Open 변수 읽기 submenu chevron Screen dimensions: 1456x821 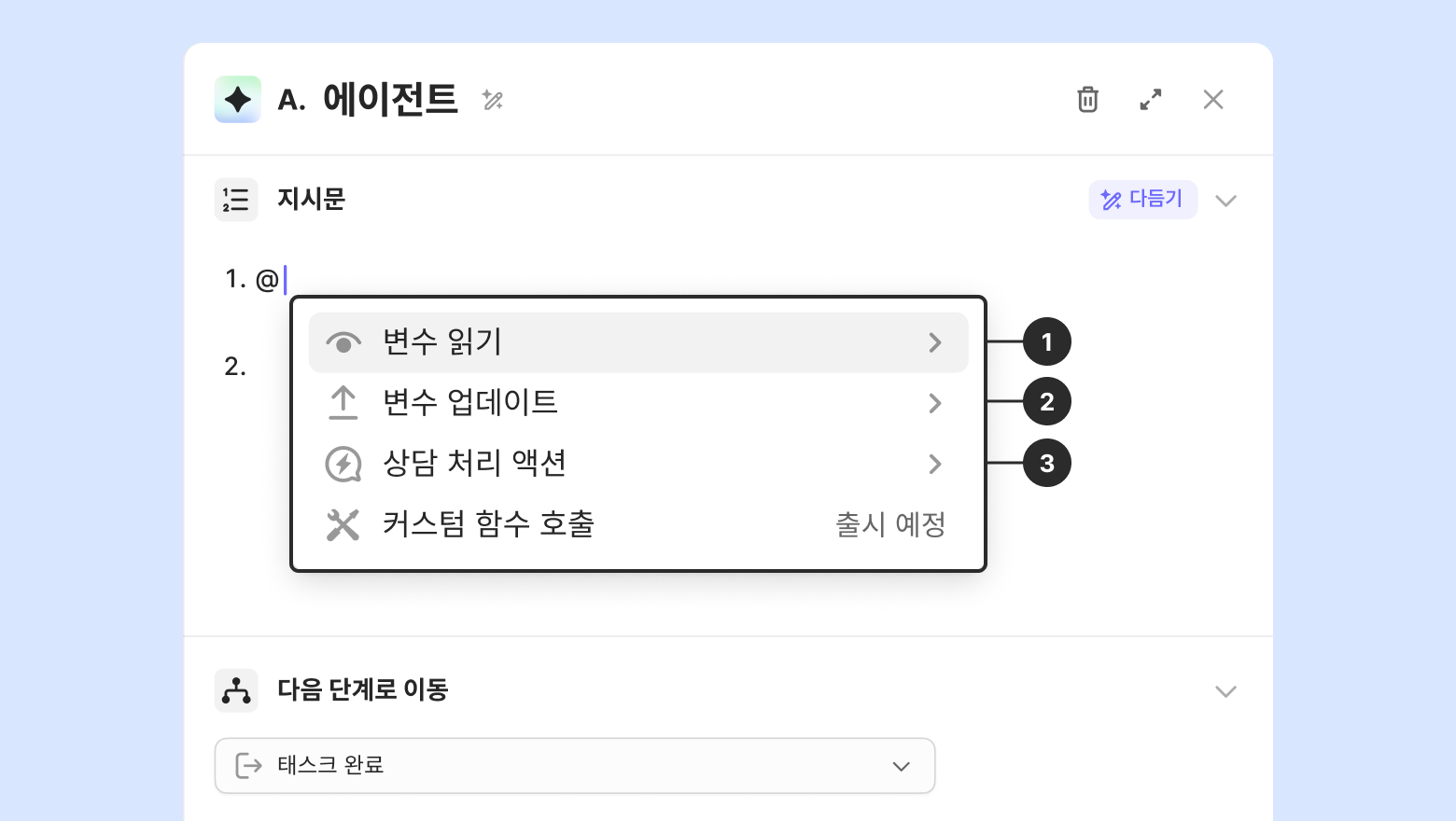click(935, 343)
